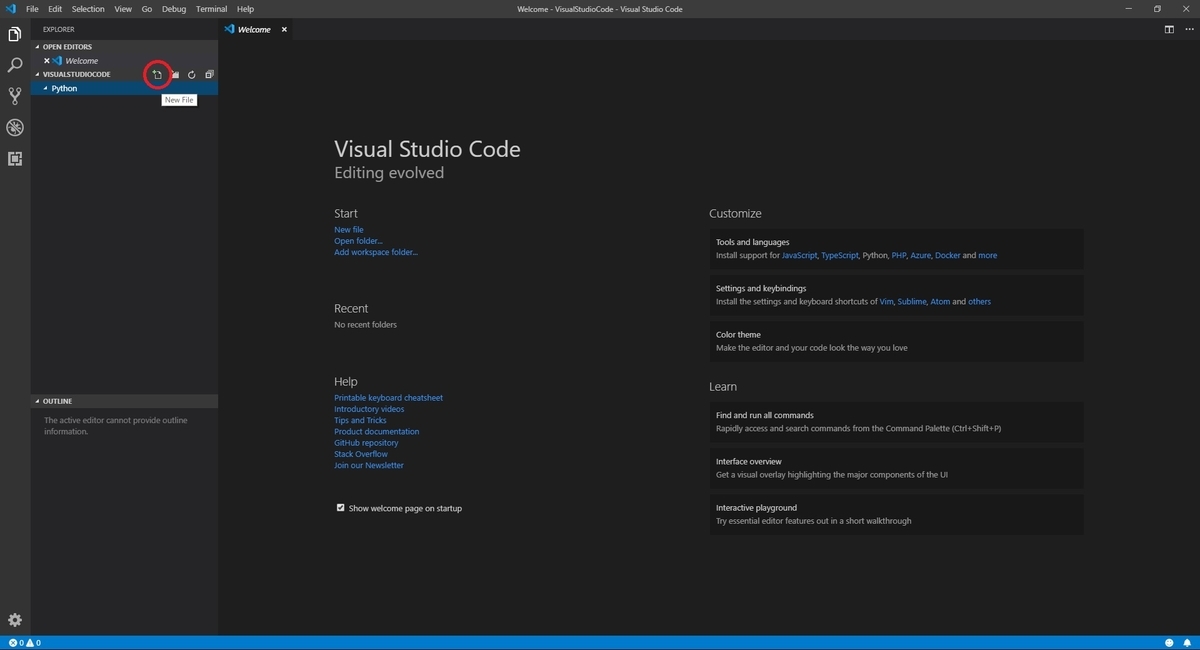Screen dimensions: 1200x650
Task: Collapse the Outline section
Action: point(124,401)
